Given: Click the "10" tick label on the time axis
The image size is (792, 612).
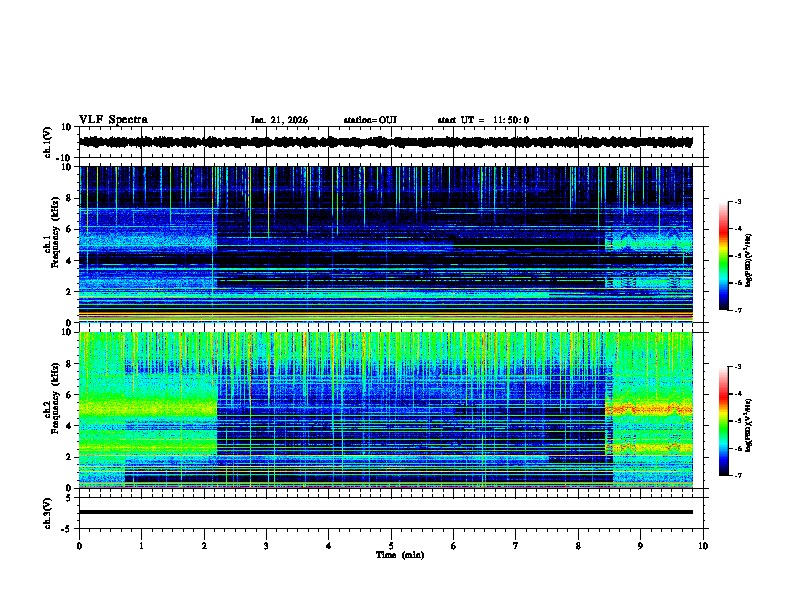Looking at the screenshot, I should [x=703, y=546].
